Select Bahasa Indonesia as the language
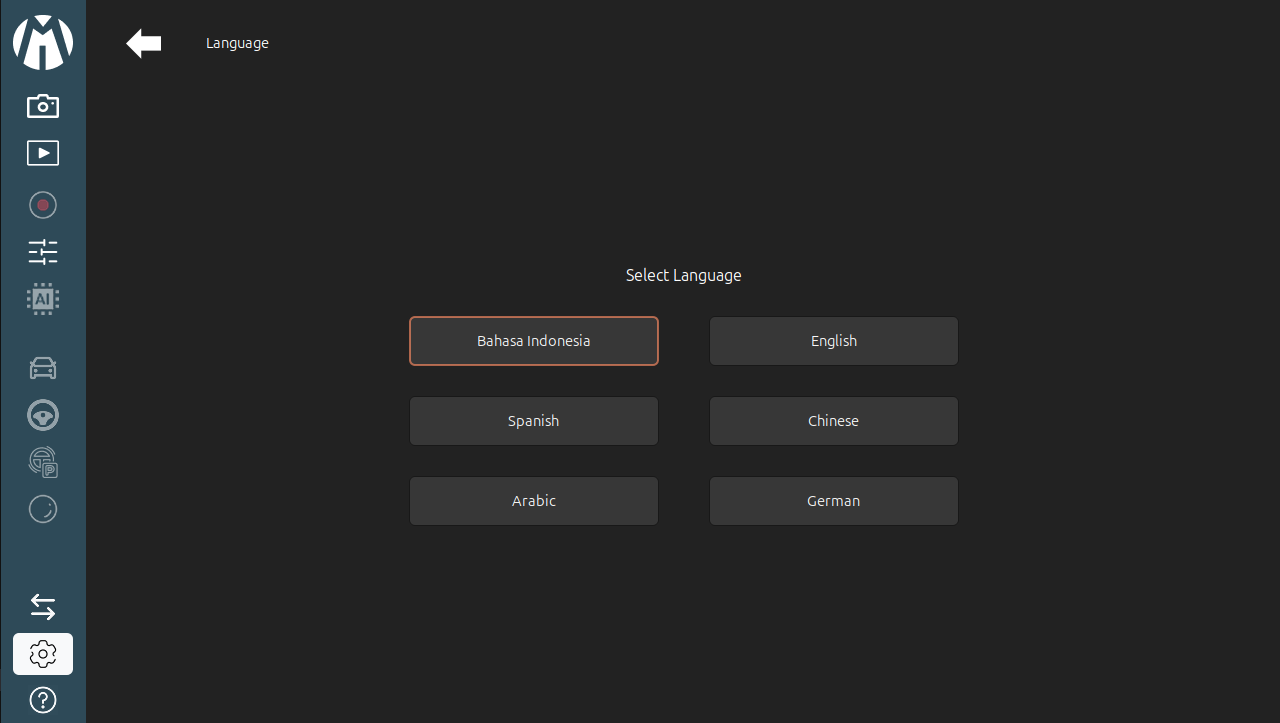 point(534,341)
